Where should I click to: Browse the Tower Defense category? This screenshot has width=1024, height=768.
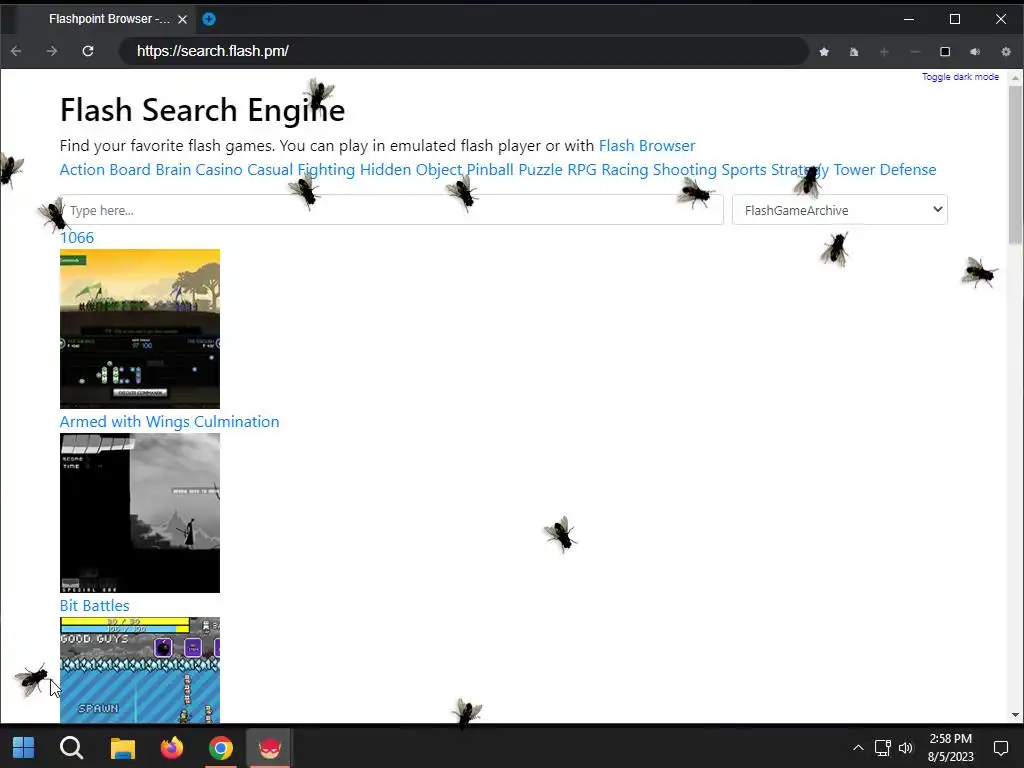885,170
